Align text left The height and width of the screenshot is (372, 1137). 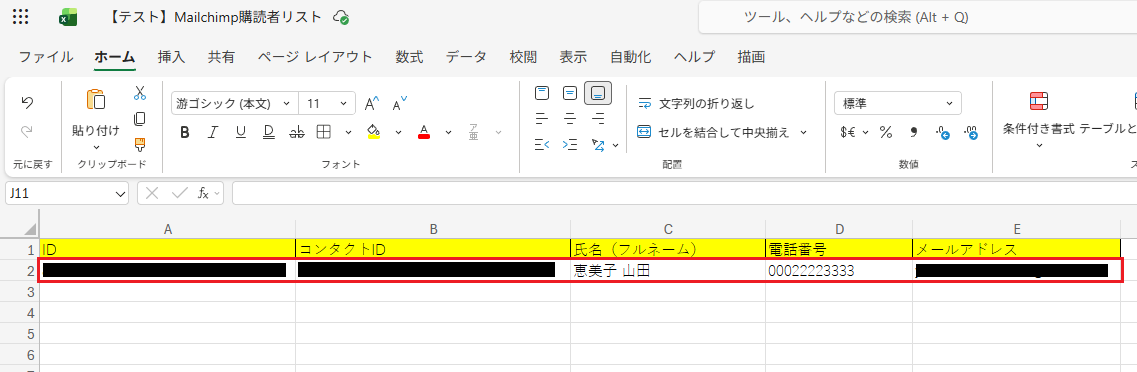coord(542,118)
